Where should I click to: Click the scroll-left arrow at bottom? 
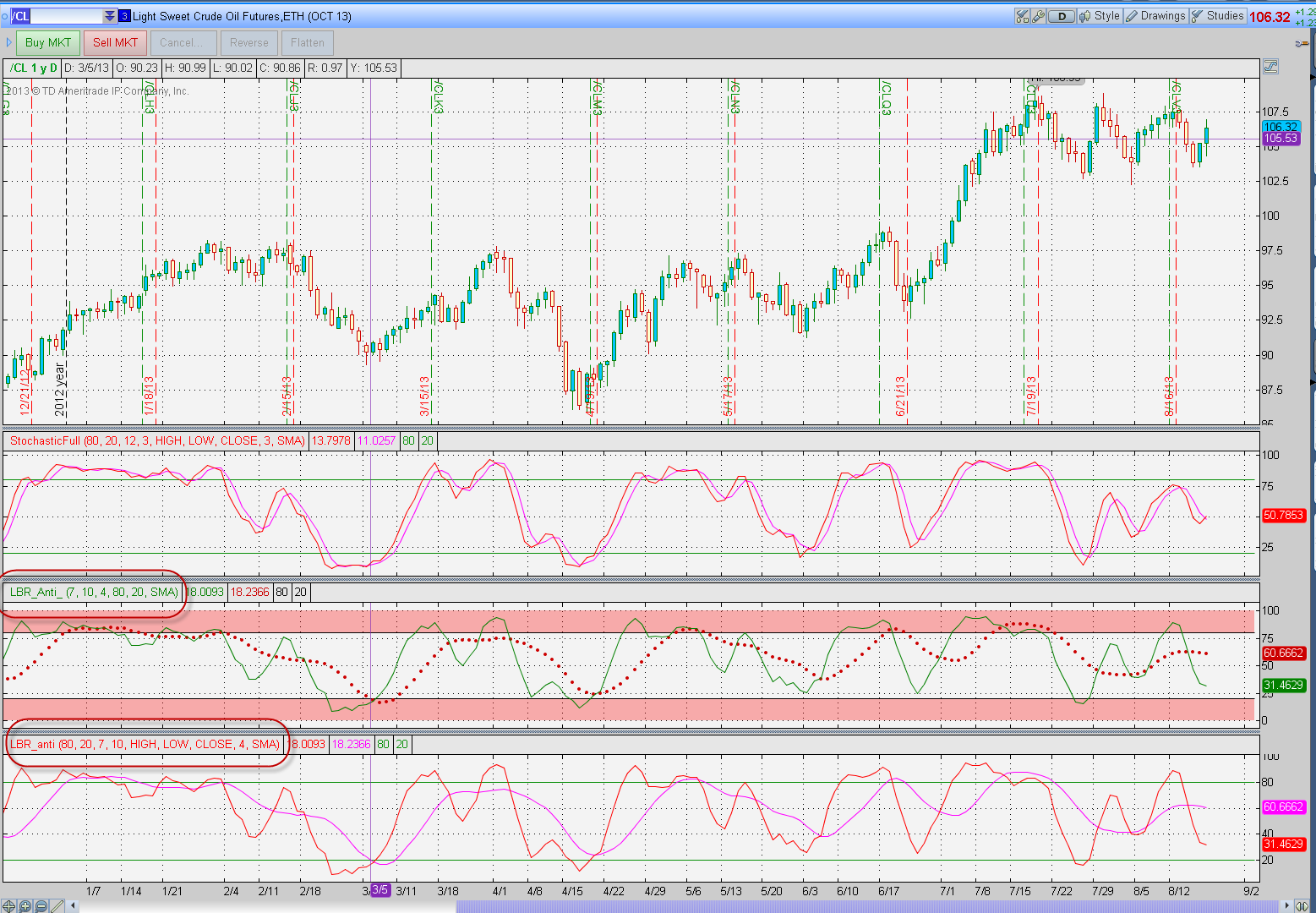point(74,906)
